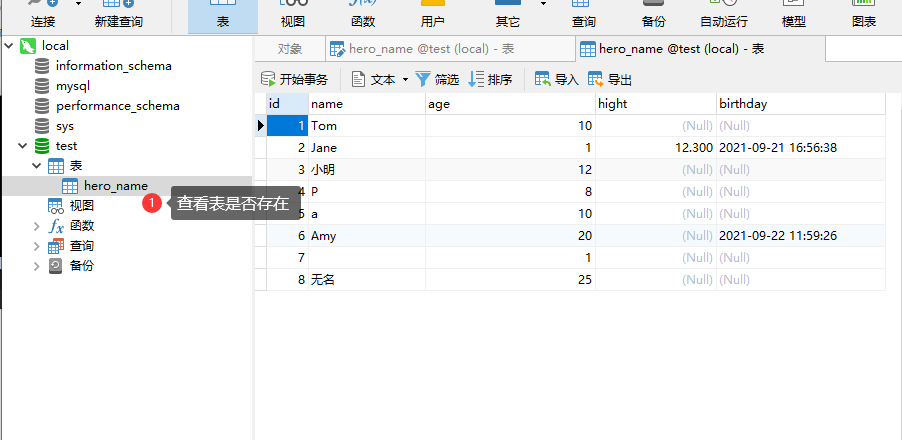Click the row 1 record indicator arrow
Image resolution: width=902 pixels, height=440 pixels.
click(261, 126)
